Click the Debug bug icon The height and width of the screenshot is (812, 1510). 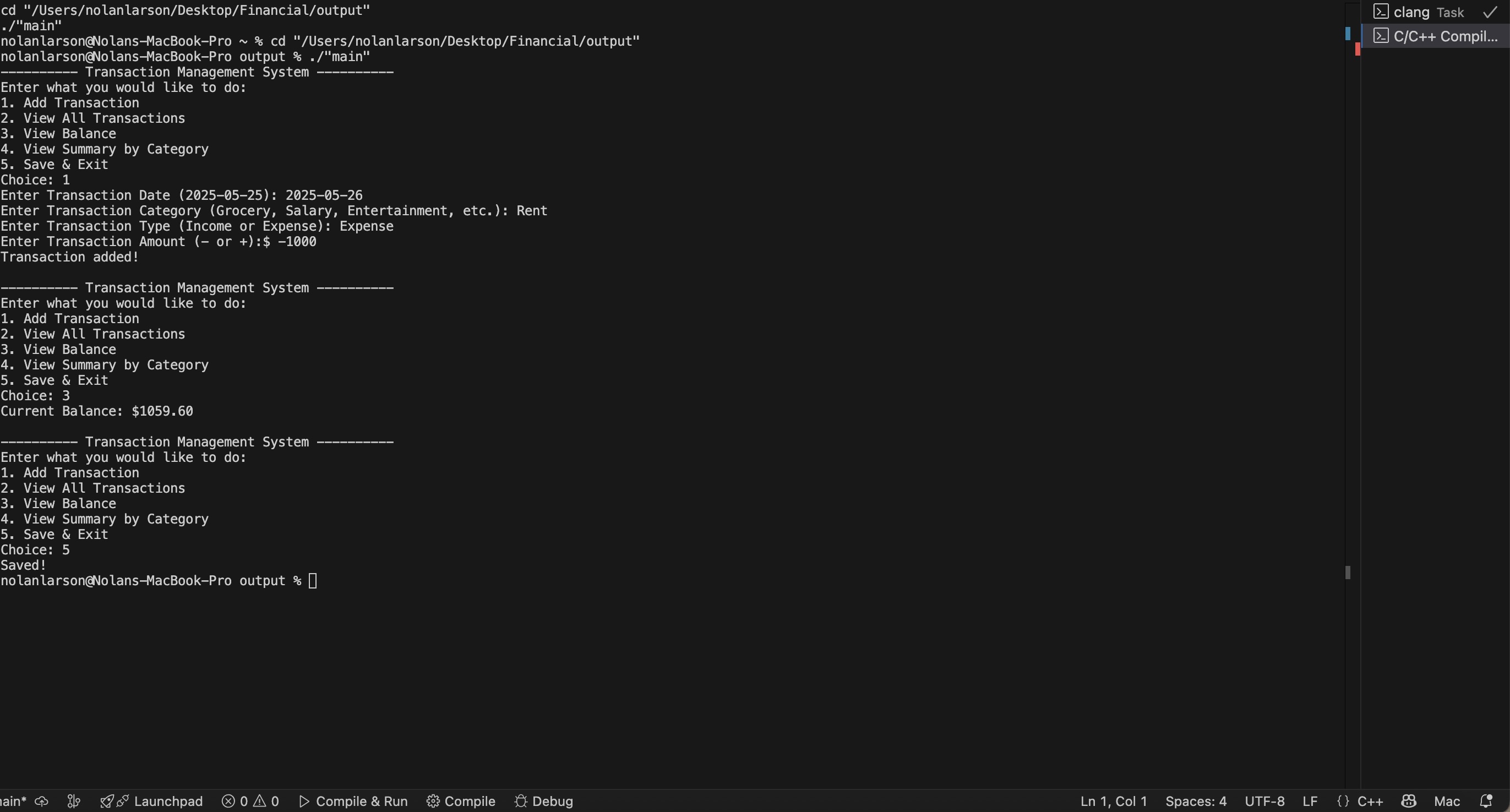521,802
